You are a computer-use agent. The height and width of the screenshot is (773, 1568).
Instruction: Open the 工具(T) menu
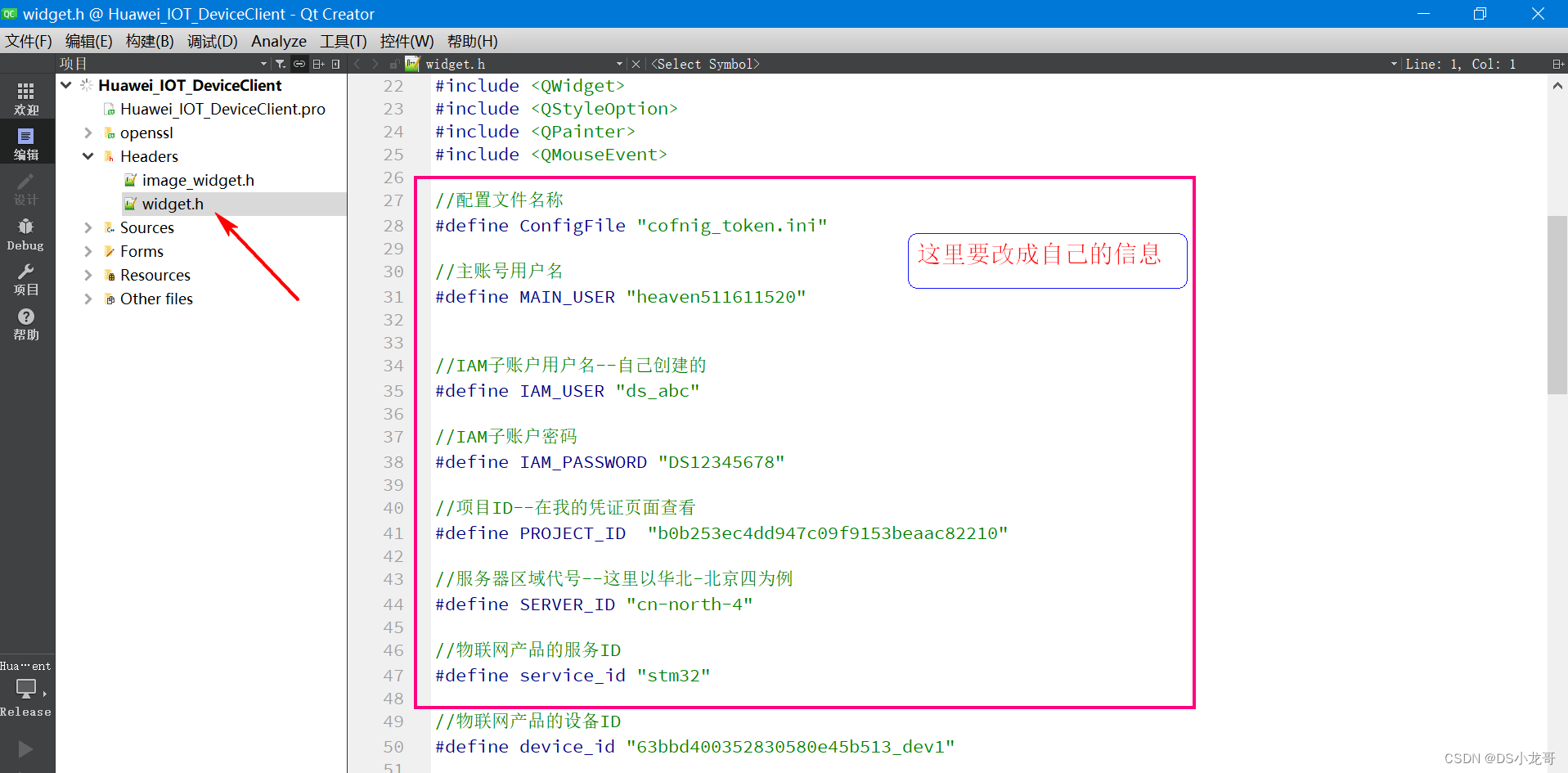(x=344, y=41)
